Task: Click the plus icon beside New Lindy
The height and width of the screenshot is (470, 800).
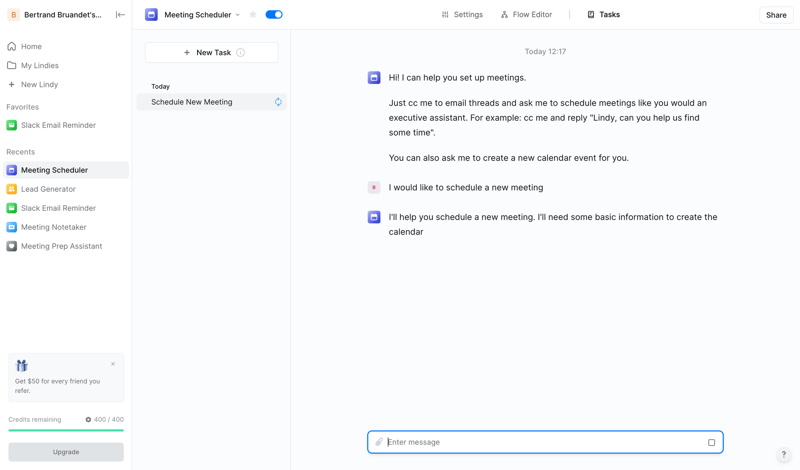Action: coord(11,84)
